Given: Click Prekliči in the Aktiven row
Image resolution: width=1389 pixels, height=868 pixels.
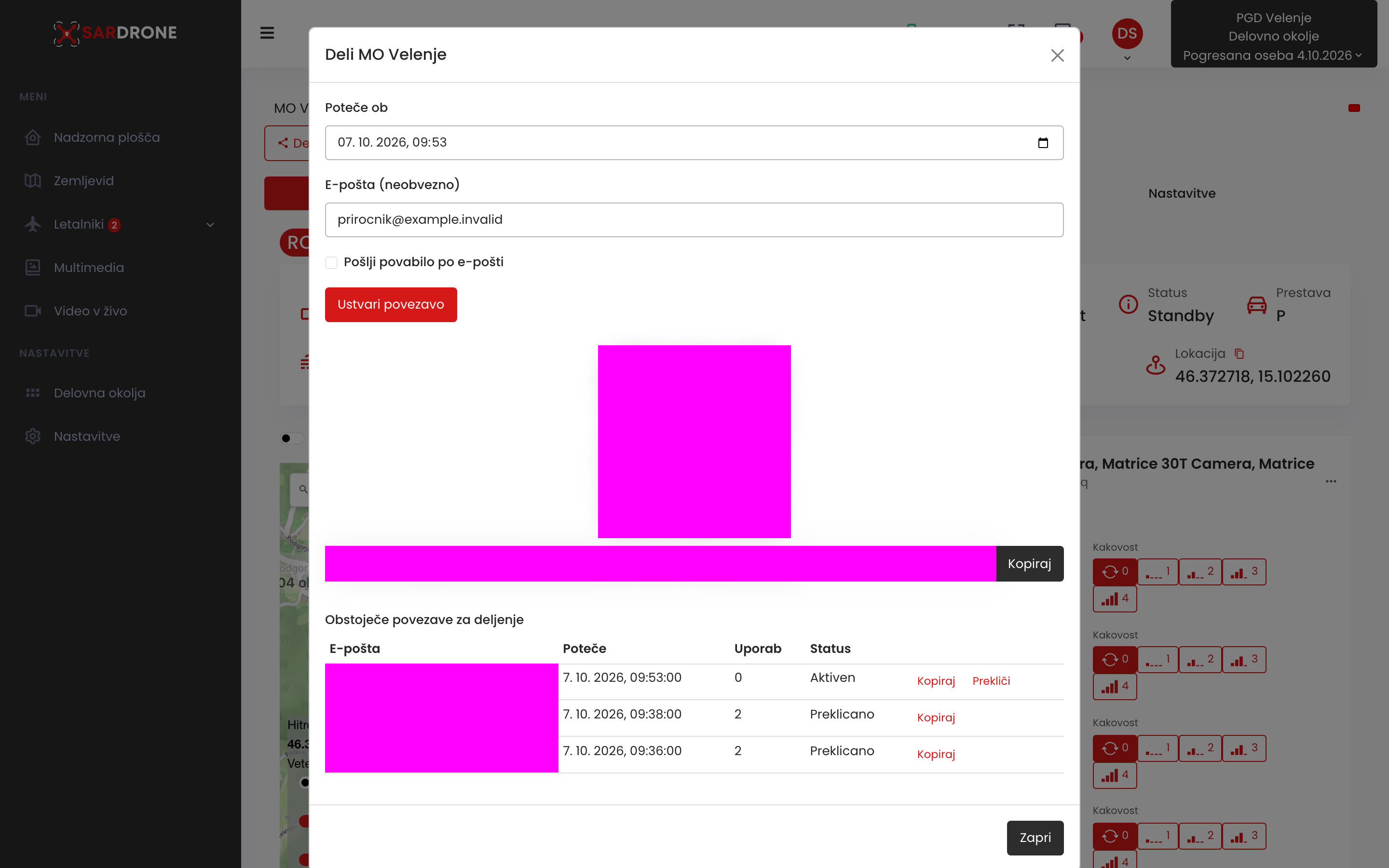Looking at the screenshot, I should [x=991, y=681].
